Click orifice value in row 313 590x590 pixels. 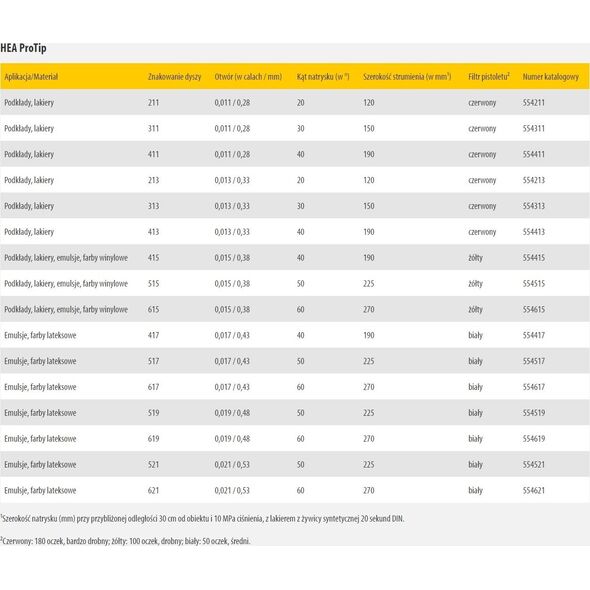pos(232,206)
